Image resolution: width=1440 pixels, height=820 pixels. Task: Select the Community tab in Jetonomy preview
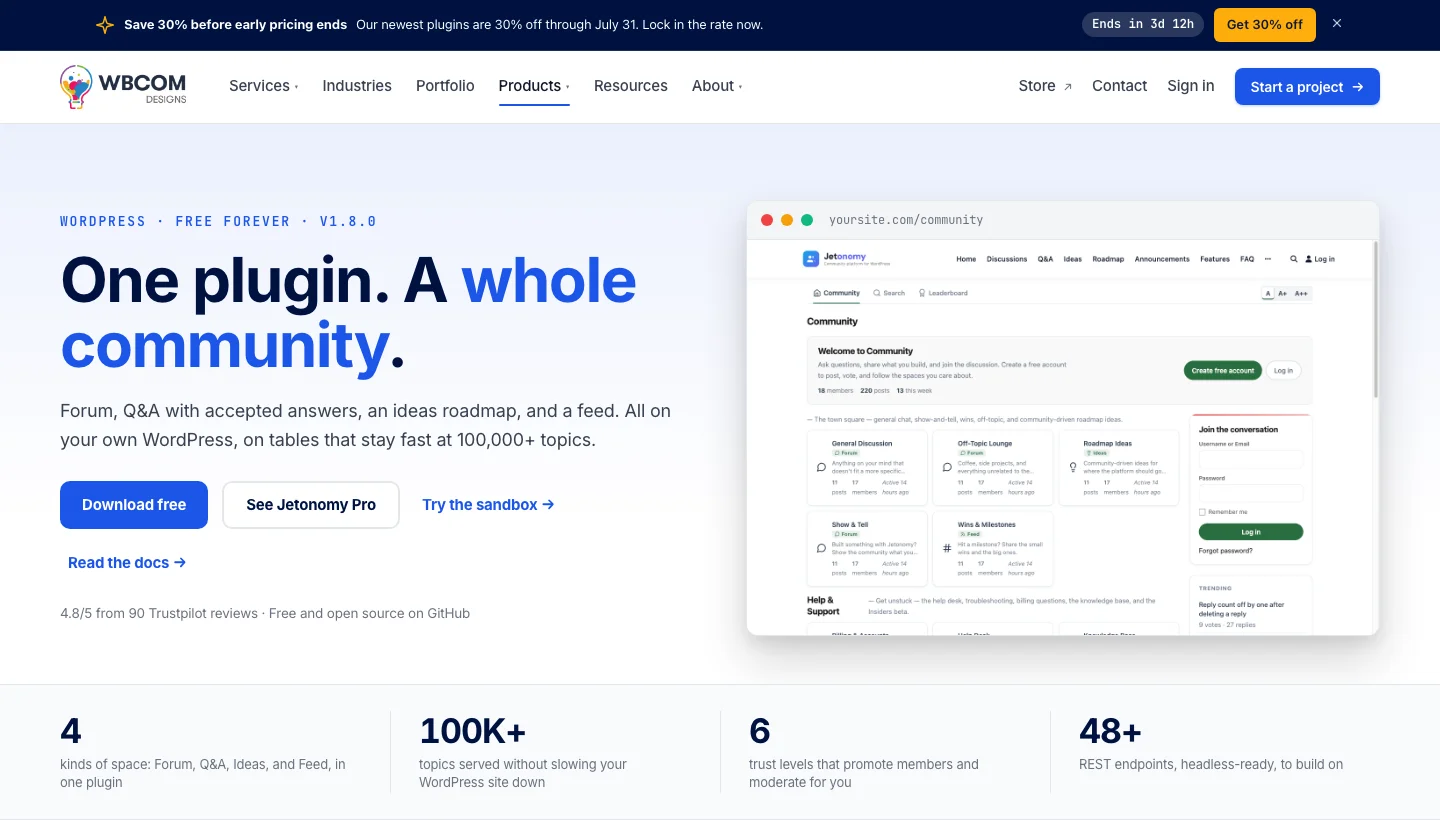pos(835,293)
